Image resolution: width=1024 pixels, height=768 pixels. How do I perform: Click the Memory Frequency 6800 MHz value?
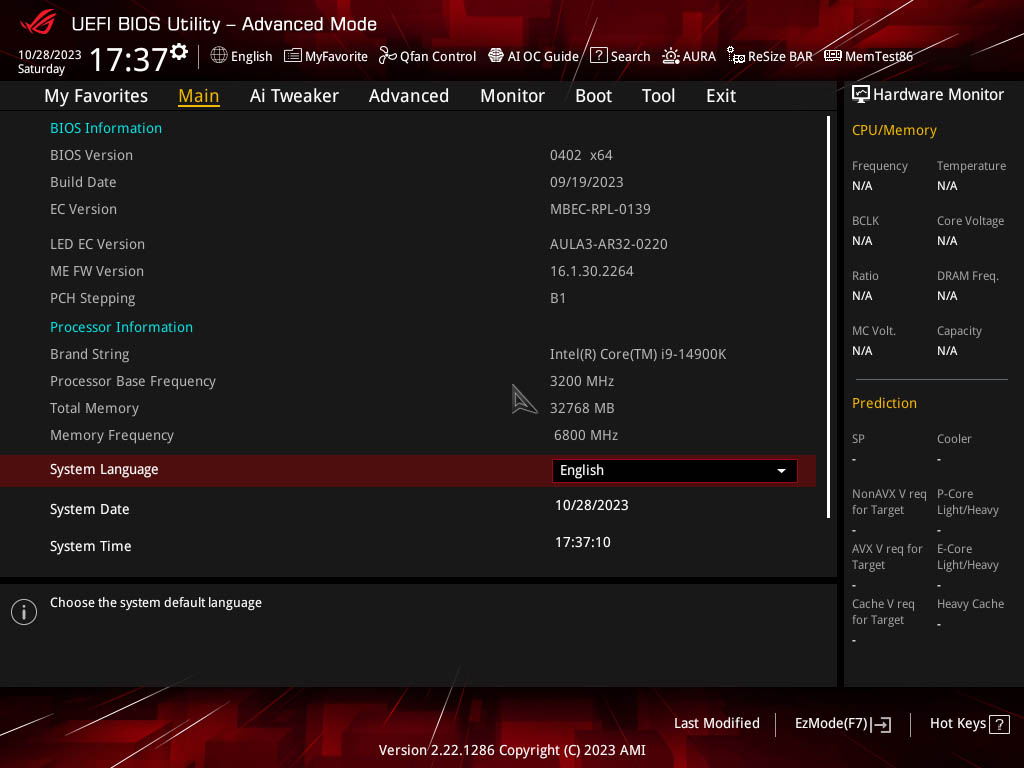(586, 436)
